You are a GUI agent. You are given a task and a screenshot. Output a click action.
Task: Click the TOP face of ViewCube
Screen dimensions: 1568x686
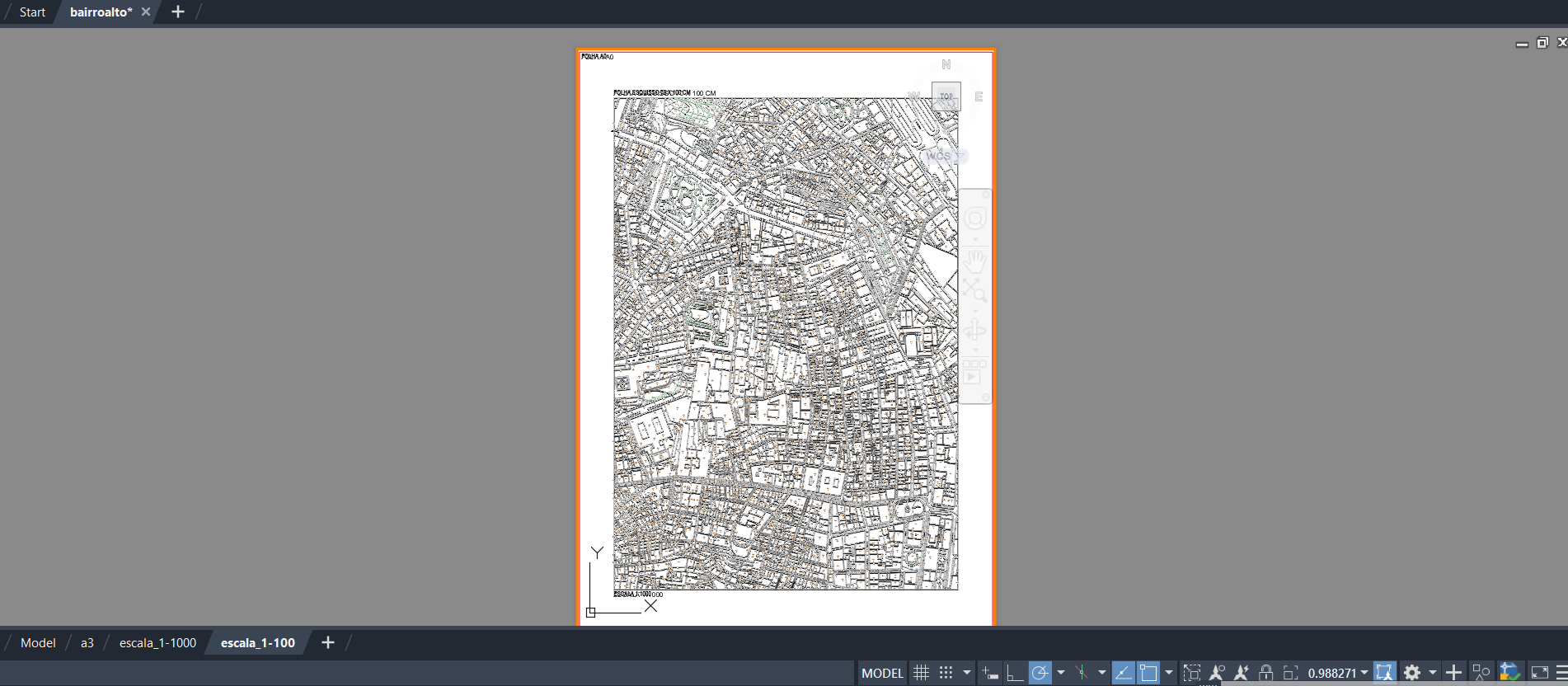pos(946,96)
